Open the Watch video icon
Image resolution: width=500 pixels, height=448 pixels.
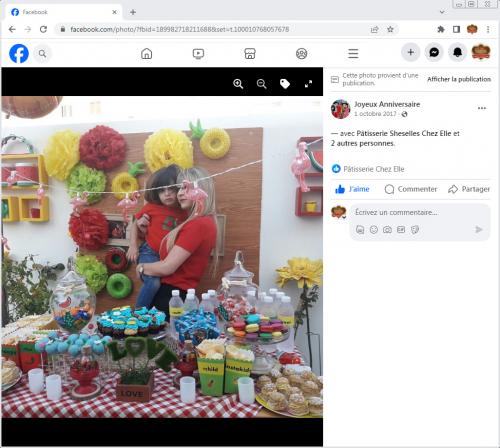pos(198,54)
